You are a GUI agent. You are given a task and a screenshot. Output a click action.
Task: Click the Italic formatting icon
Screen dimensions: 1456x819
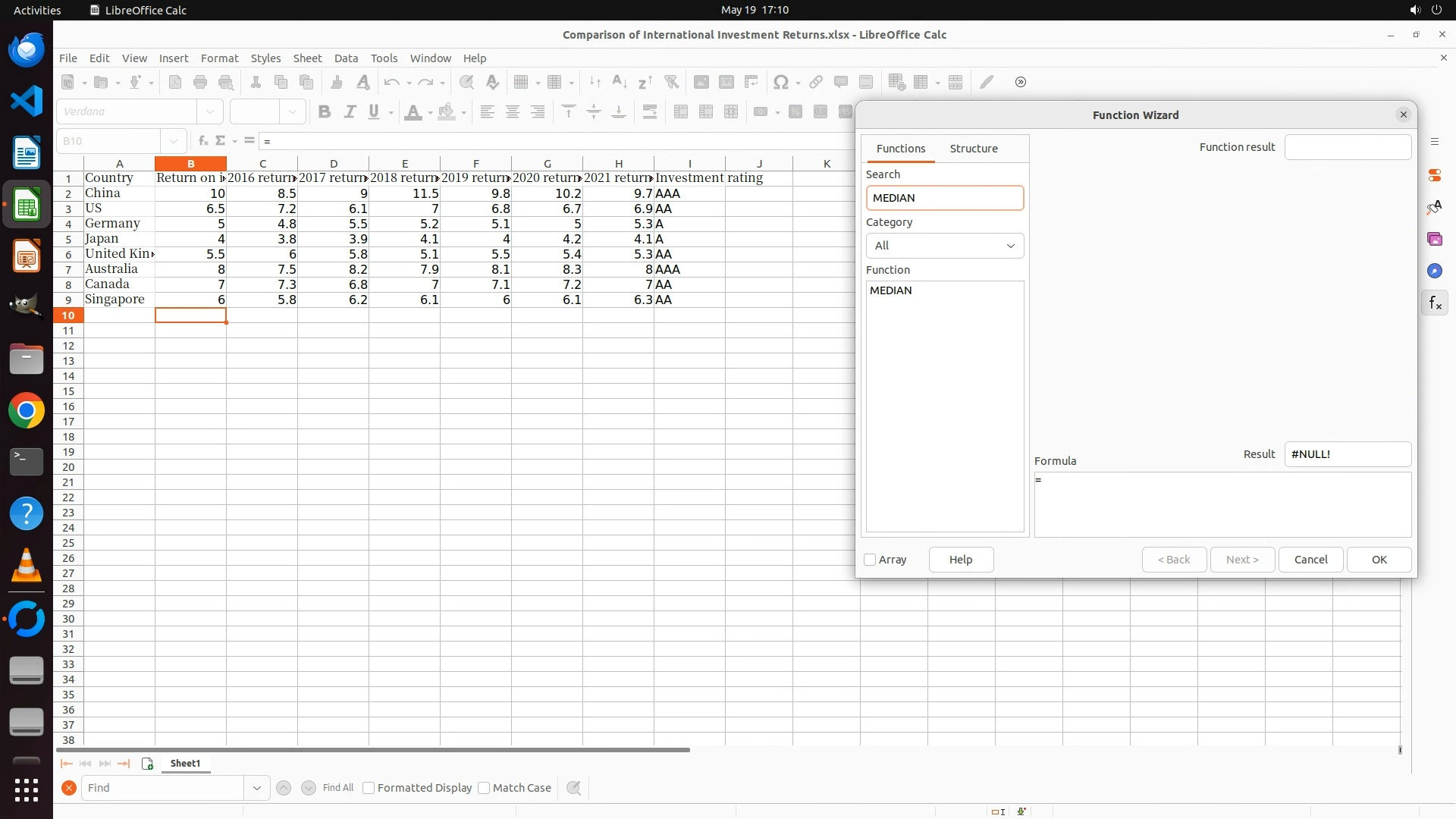pyautogui.click(x=350, y=112)
